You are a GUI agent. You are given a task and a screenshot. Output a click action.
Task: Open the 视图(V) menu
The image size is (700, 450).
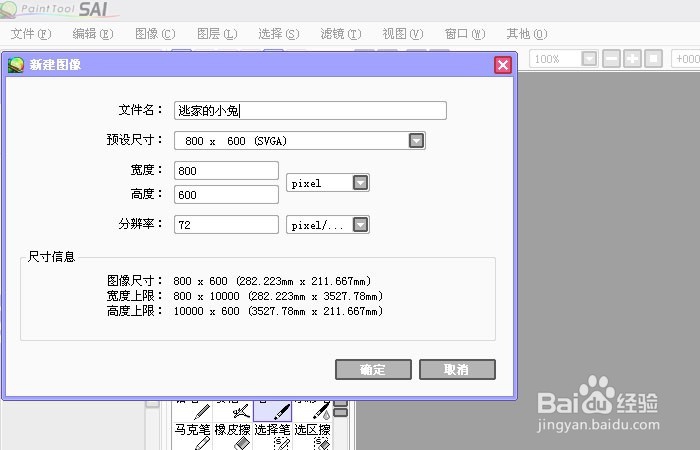pos(403,34)
